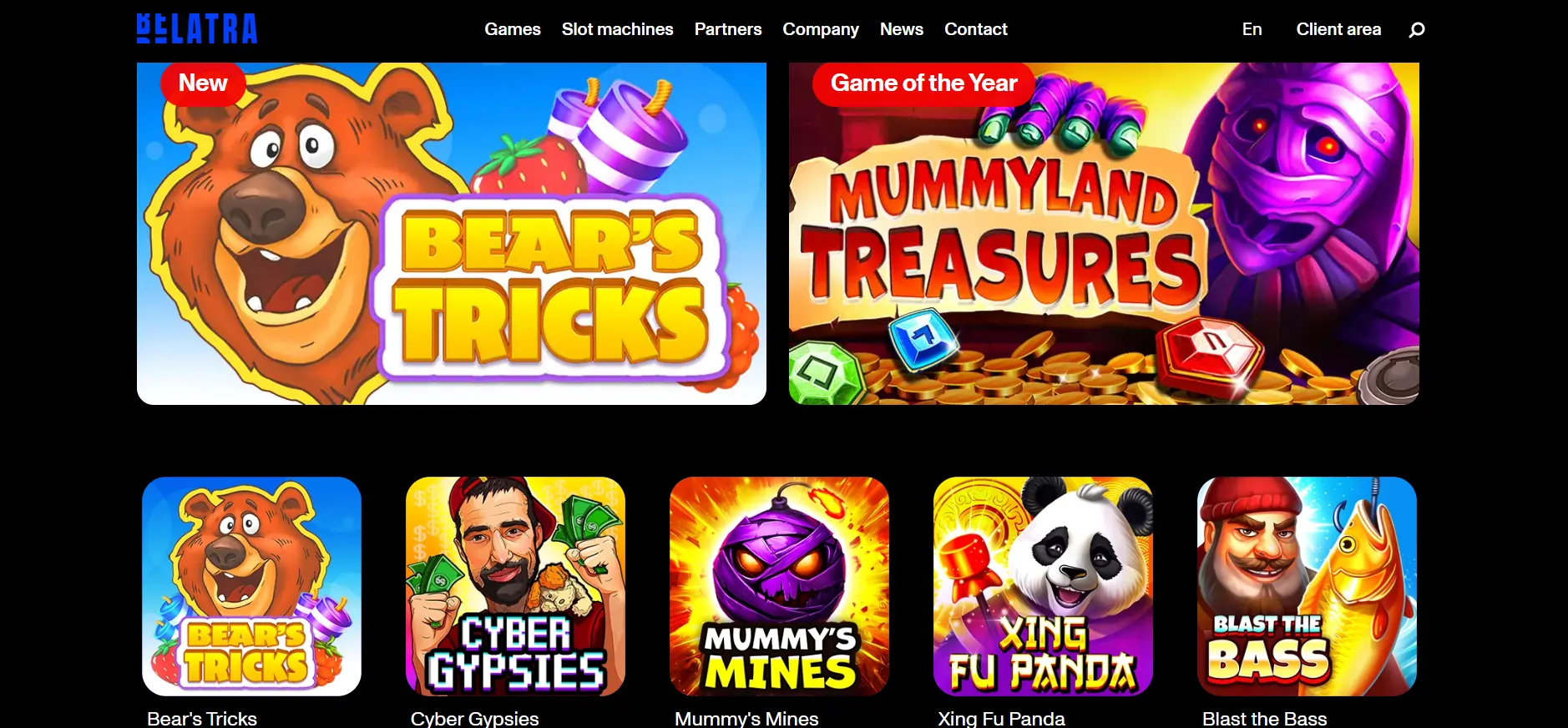This screenshot has width=1568, height=728.
Task: Open the Mummyland Treasures banner
Action: 1104,234
